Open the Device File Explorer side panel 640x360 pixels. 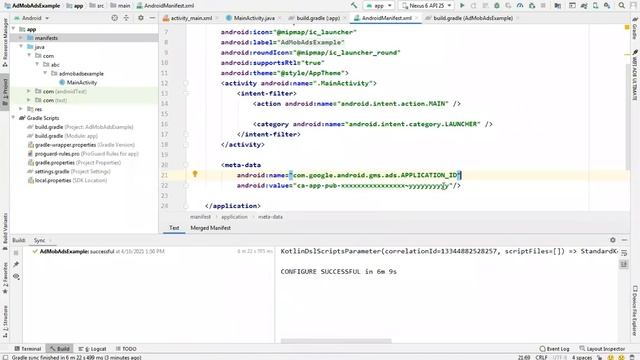pyautogui.click(x=635, y=311)
